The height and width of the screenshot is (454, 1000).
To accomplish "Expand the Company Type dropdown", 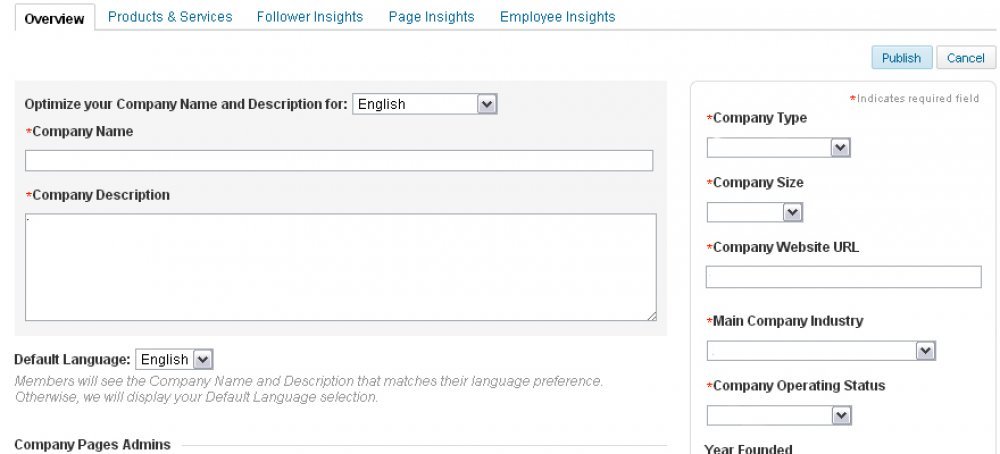I will [778, 148].
